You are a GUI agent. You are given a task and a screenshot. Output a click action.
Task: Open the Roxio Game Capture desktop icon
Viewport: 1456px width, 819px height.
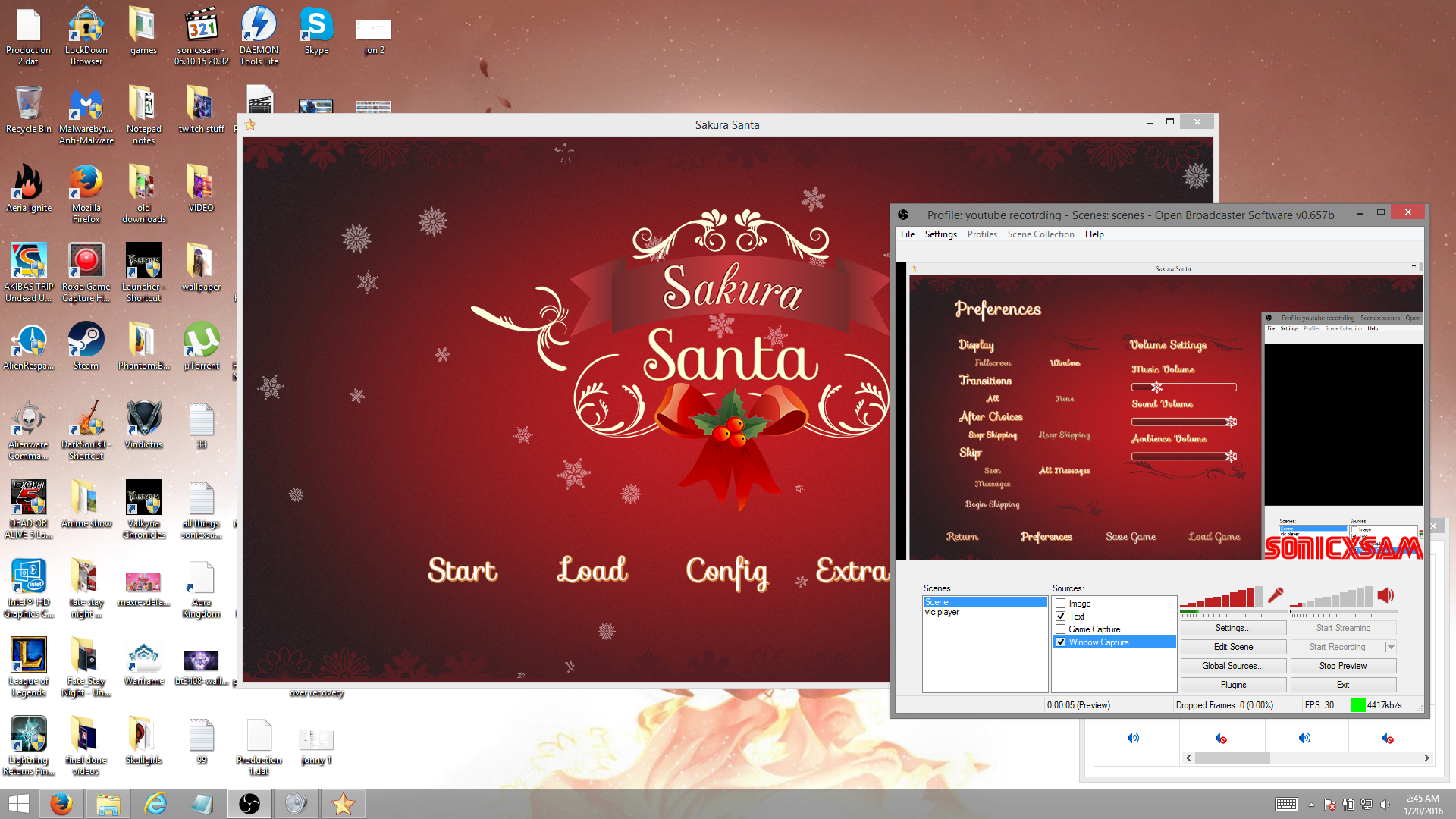[86, 273]
